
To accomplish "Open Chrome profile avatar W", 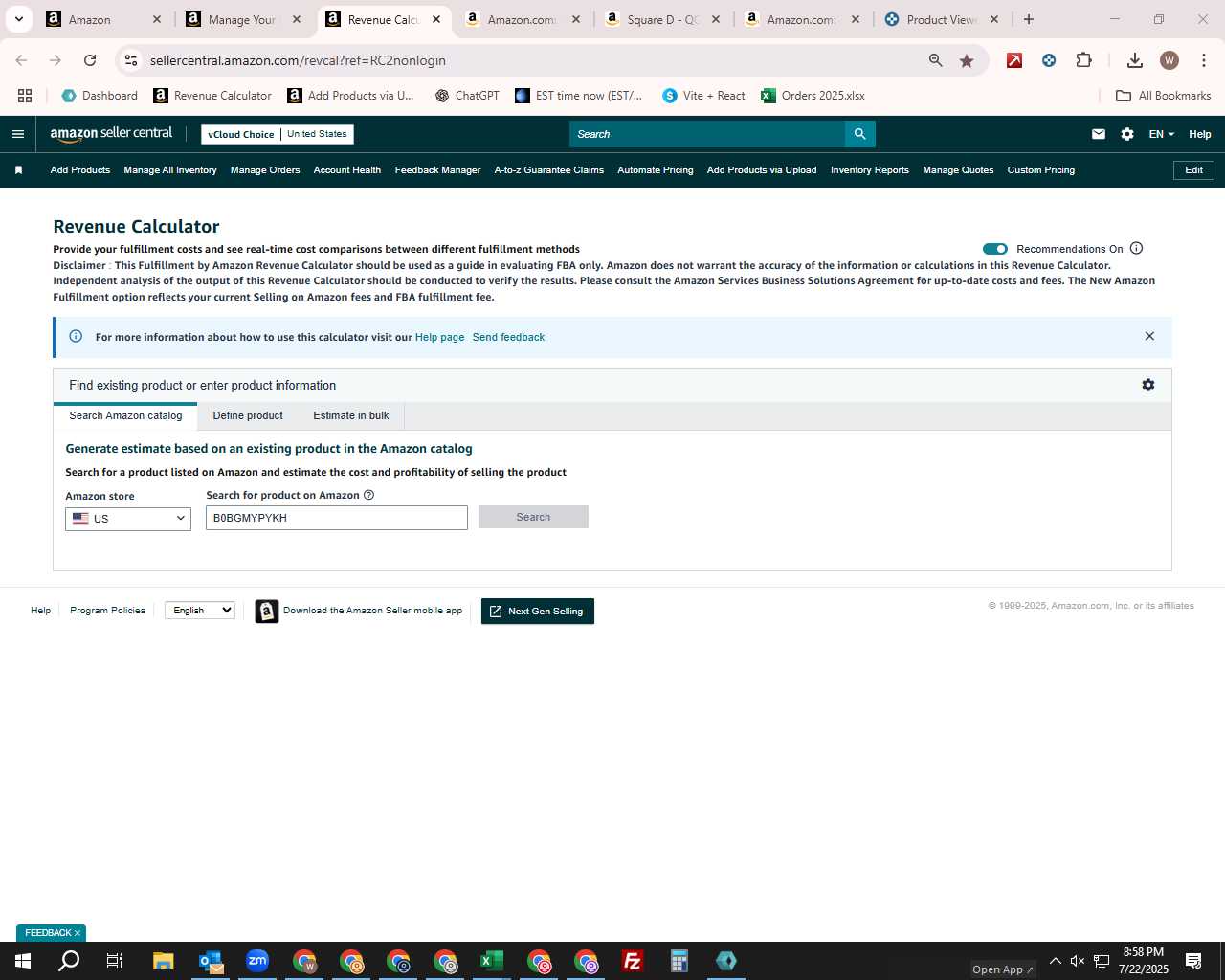I will tap(1169, 60).
